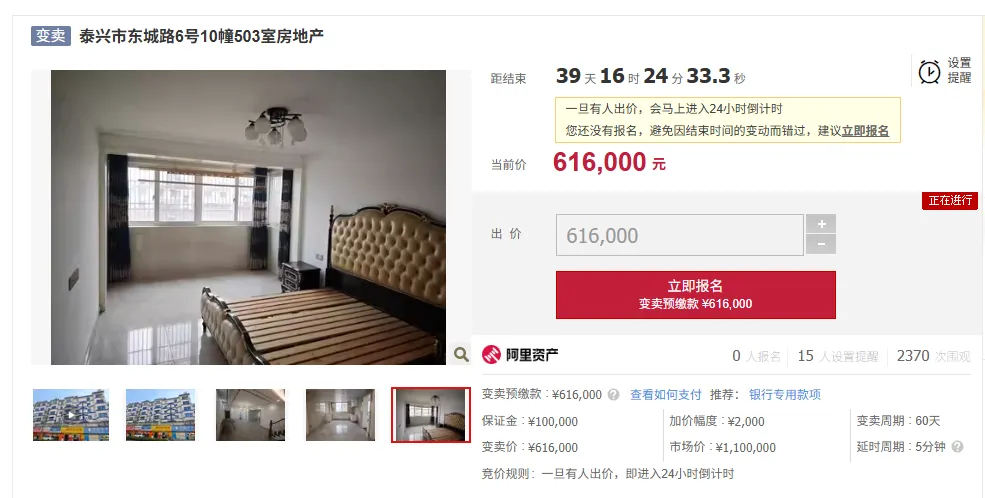985x498 pixels.
Task: Click the 设置提醒 text label
Action: click(x=959, y=70)
